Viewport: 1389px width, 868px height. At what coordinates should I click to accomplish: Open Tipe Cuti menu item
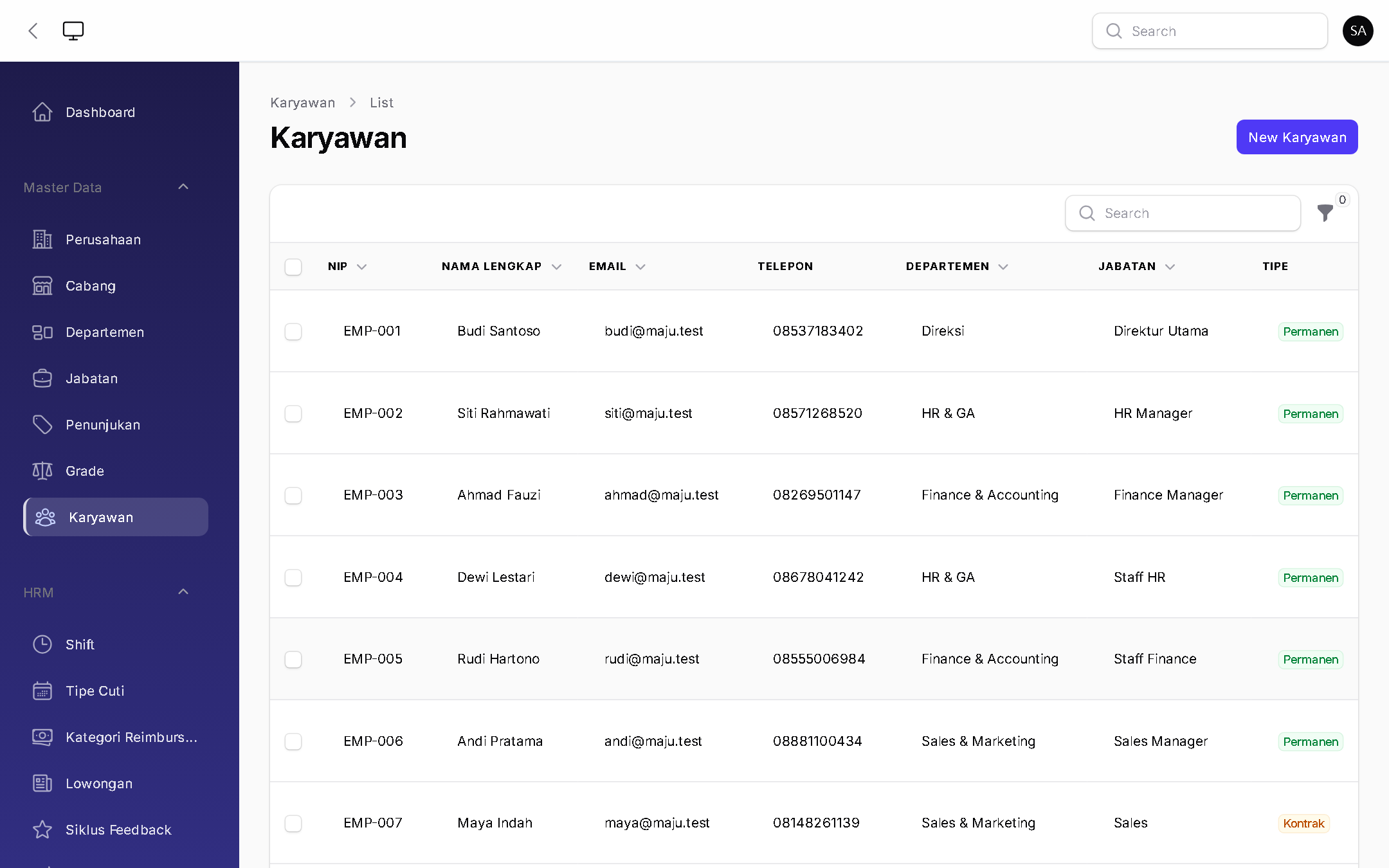point(116,691)
